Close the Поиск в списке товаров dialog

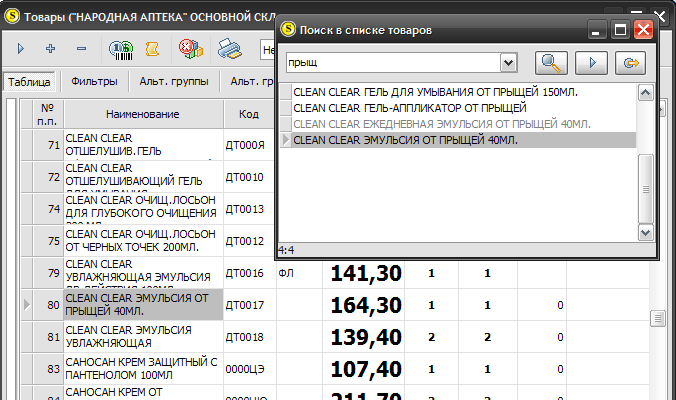click(x=643, y=30)
